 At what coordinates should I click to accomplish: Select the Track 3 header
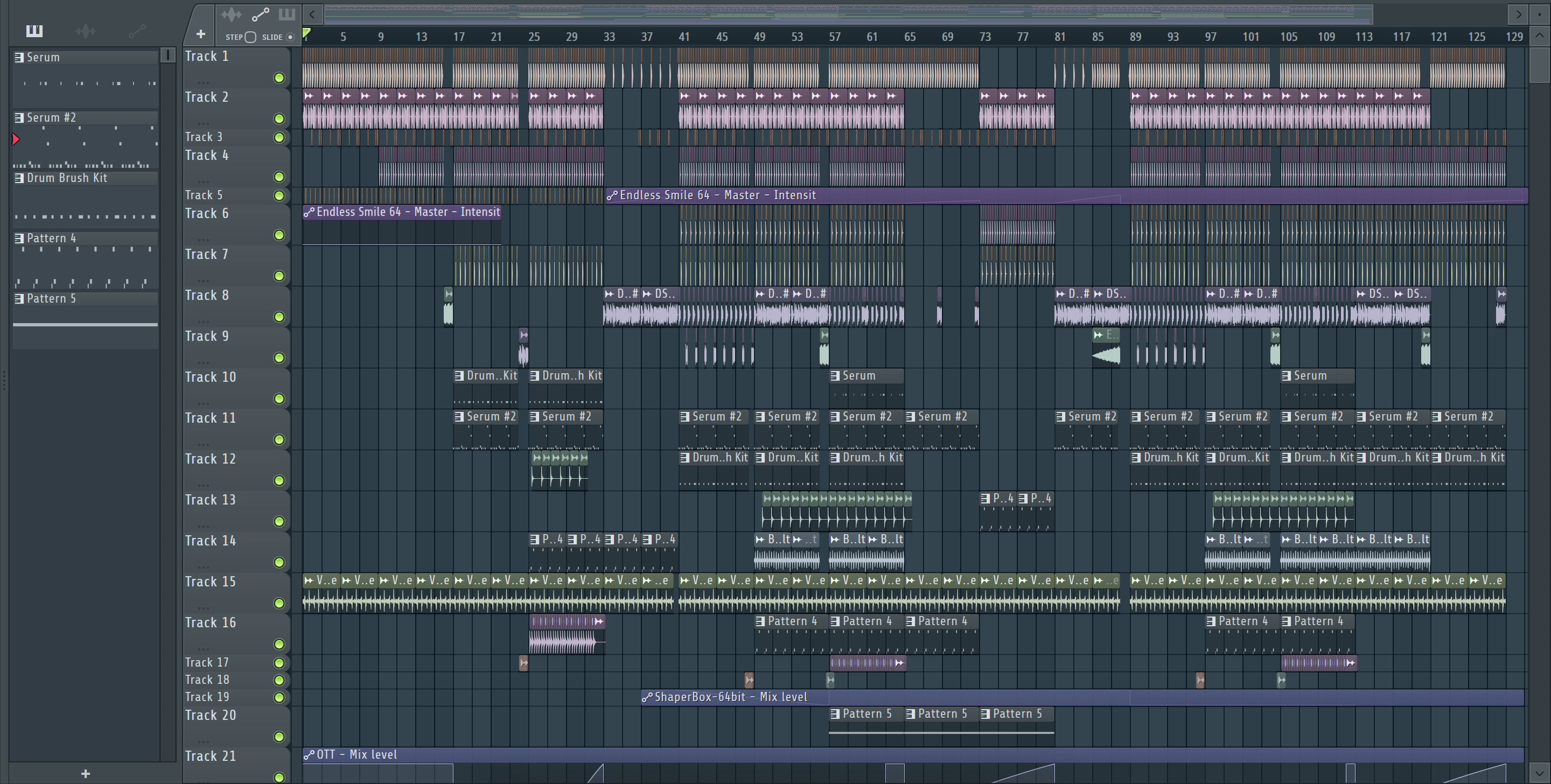click(236, 137)
